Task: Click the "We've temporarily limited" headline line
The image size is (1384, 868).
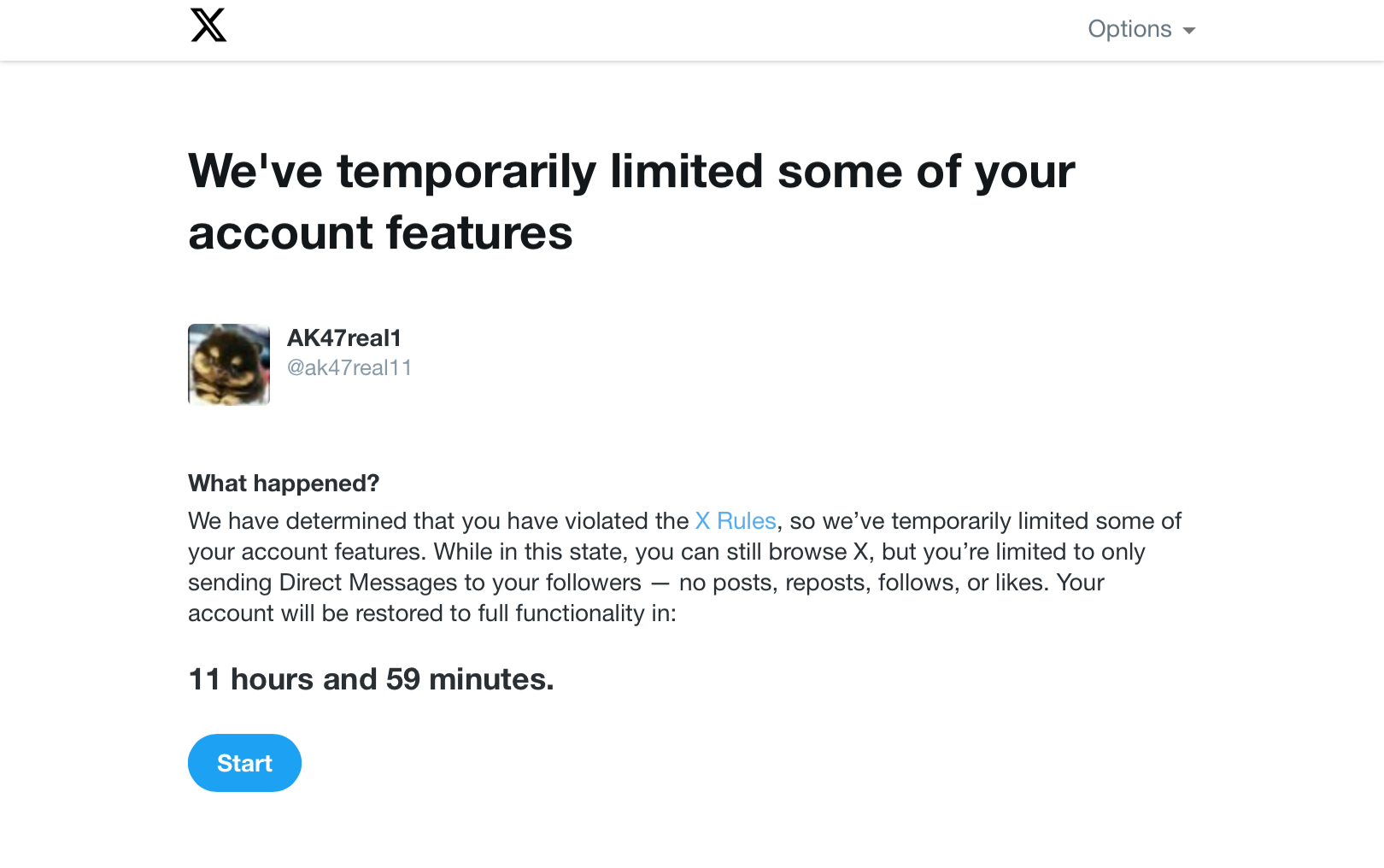Action: click(631, 171)
